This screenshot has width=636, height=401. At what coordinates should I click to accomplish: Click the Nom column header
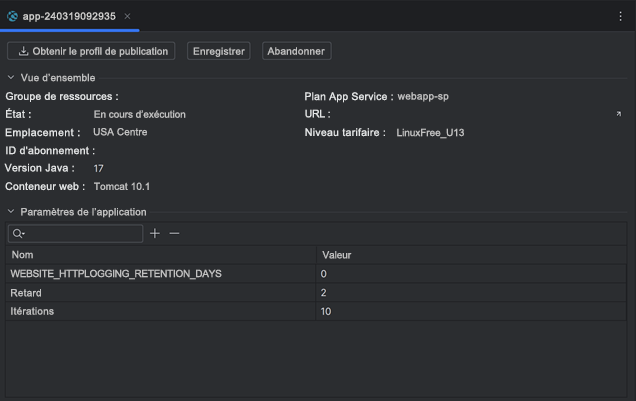point(161,255)
